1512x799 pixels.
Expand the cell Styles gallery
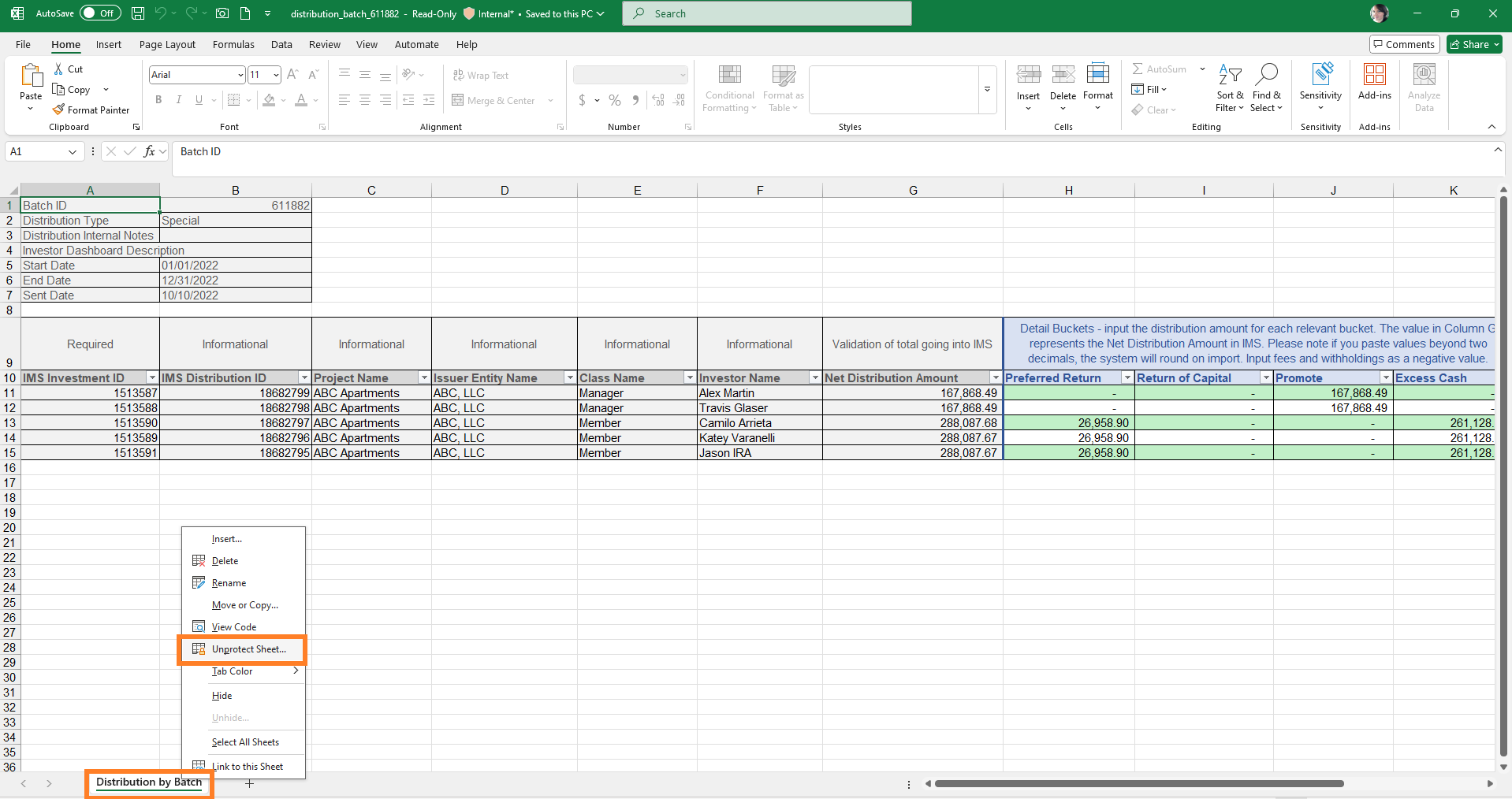tap(987, 90)
